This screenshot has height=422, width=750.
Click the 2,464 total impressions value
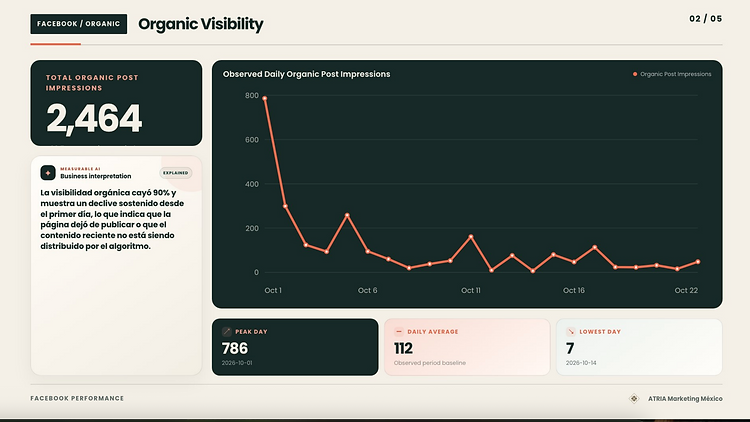94,118
